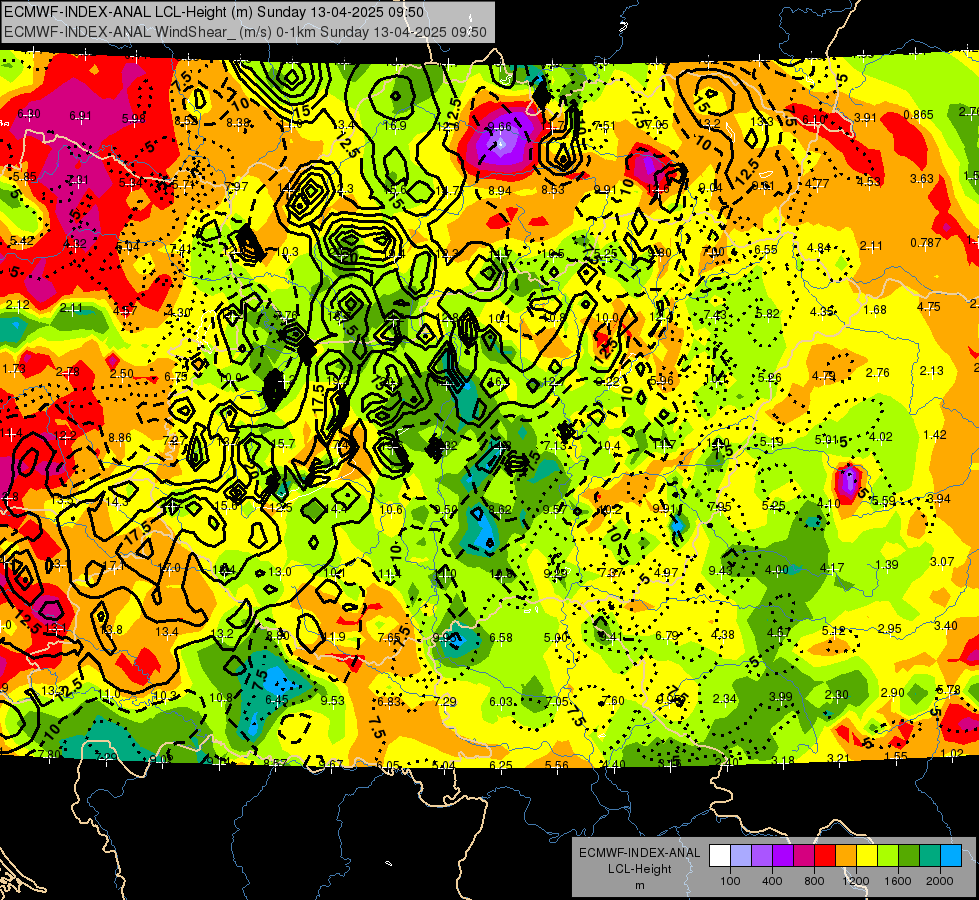Click the grid value 1.39
The image size is (979, 900).
pyautogui.click(x=887, y=565)
